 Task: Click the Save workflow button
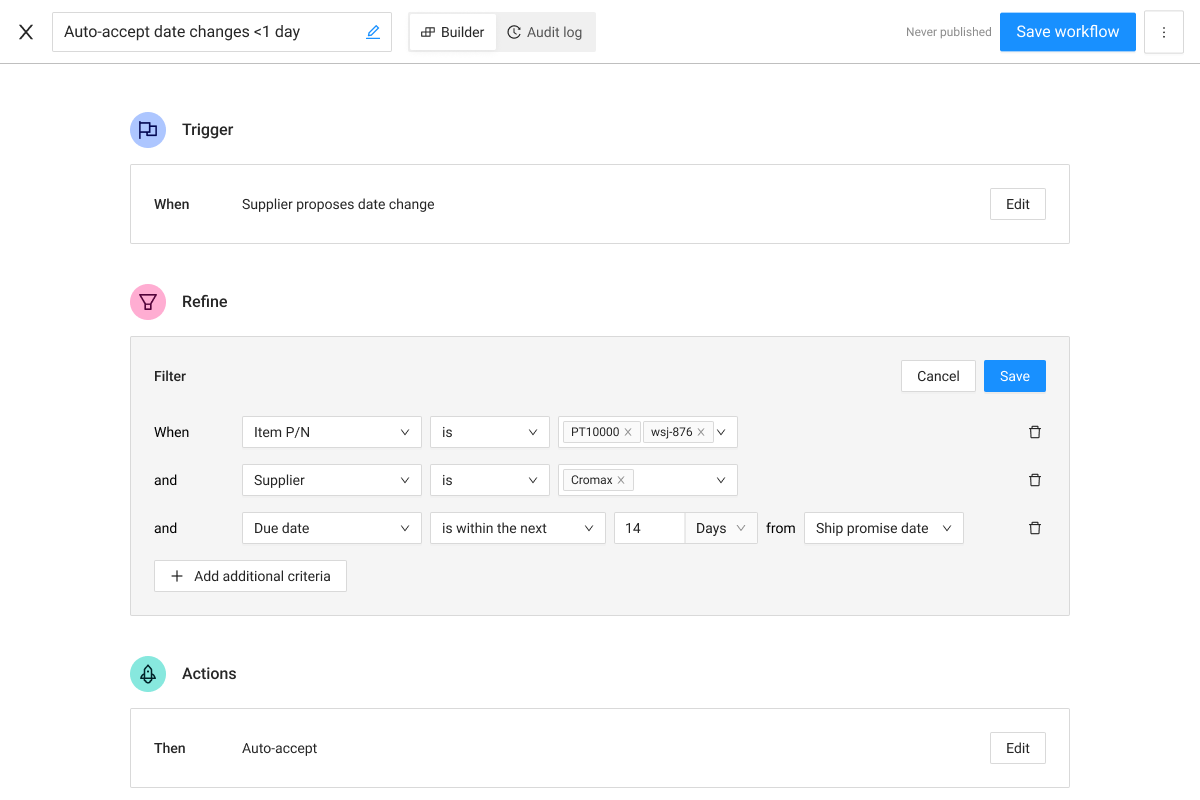pyautogui.click(x=1067, y=32)
